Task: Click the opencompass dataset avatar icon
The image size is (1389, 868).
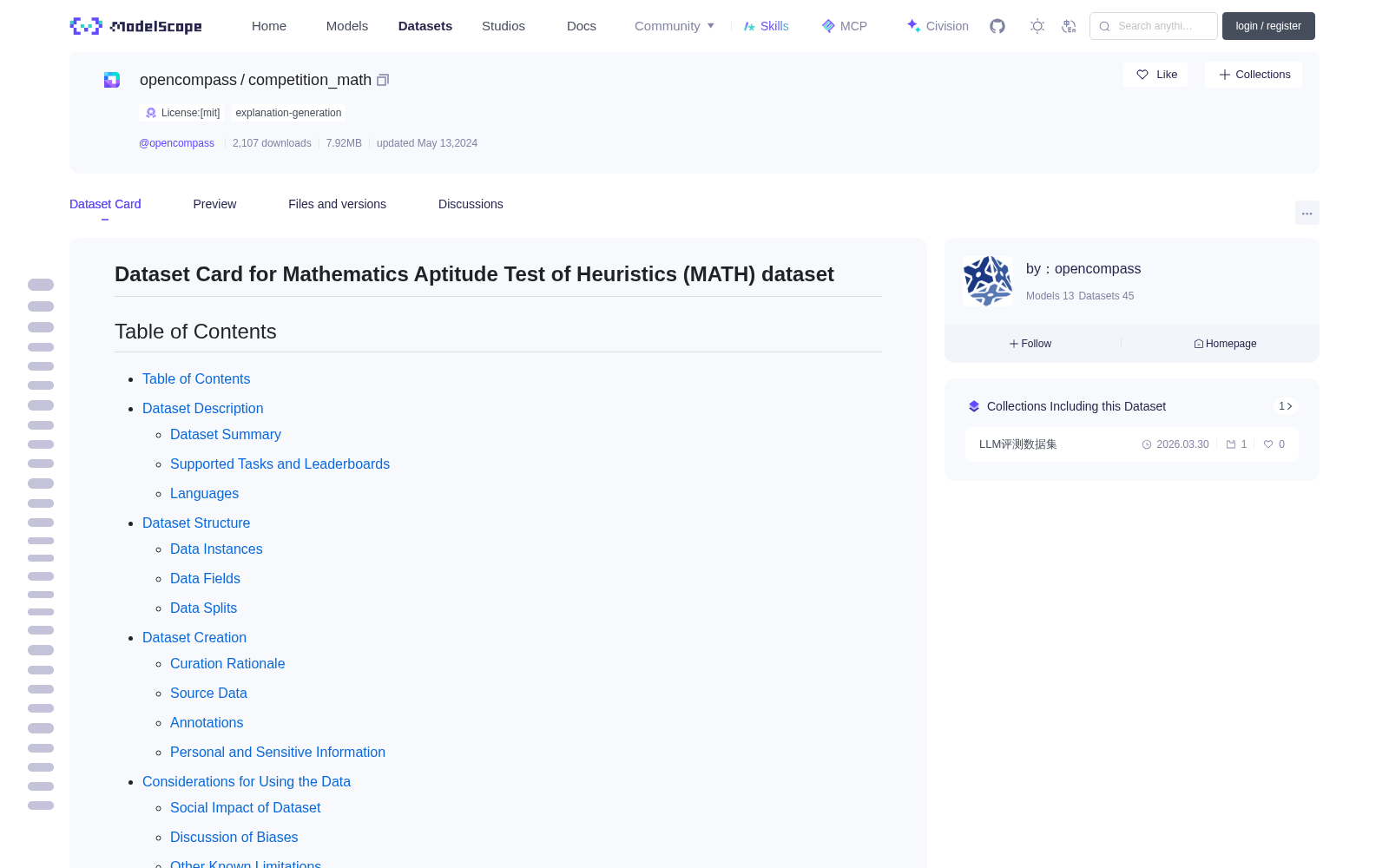Action: coord(112,80)
